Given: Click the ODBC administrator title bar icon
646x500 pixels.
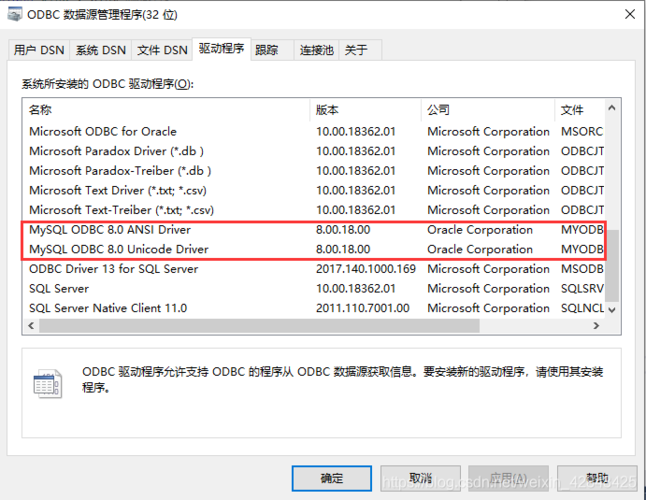Looking at the screenshot, I should (x=14, y=15).
